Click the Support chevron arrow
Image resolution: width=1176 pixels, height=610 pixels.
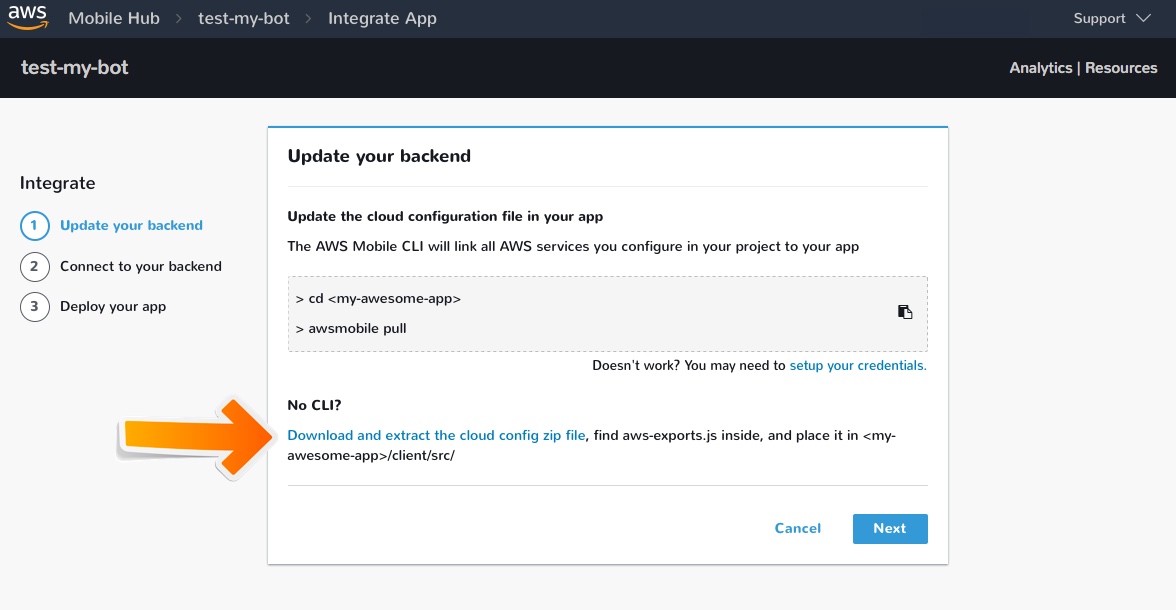pos(1143,18)
